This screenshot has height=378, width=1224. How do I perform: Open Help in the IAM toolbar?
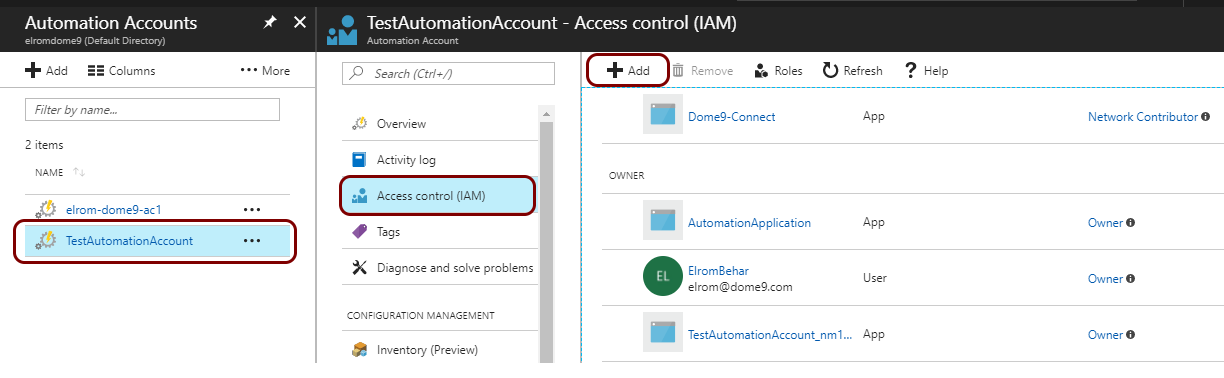coord(926,71)
